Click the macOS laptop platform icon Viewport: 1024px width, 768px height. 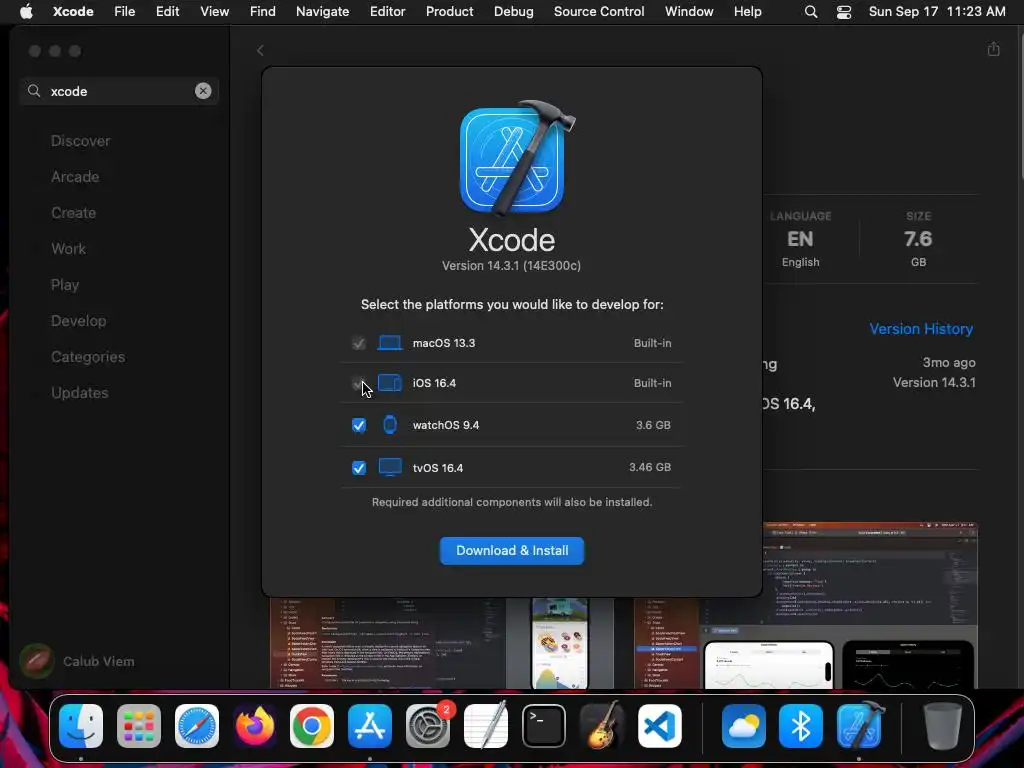pyautogui.click(x=390, y=343)
